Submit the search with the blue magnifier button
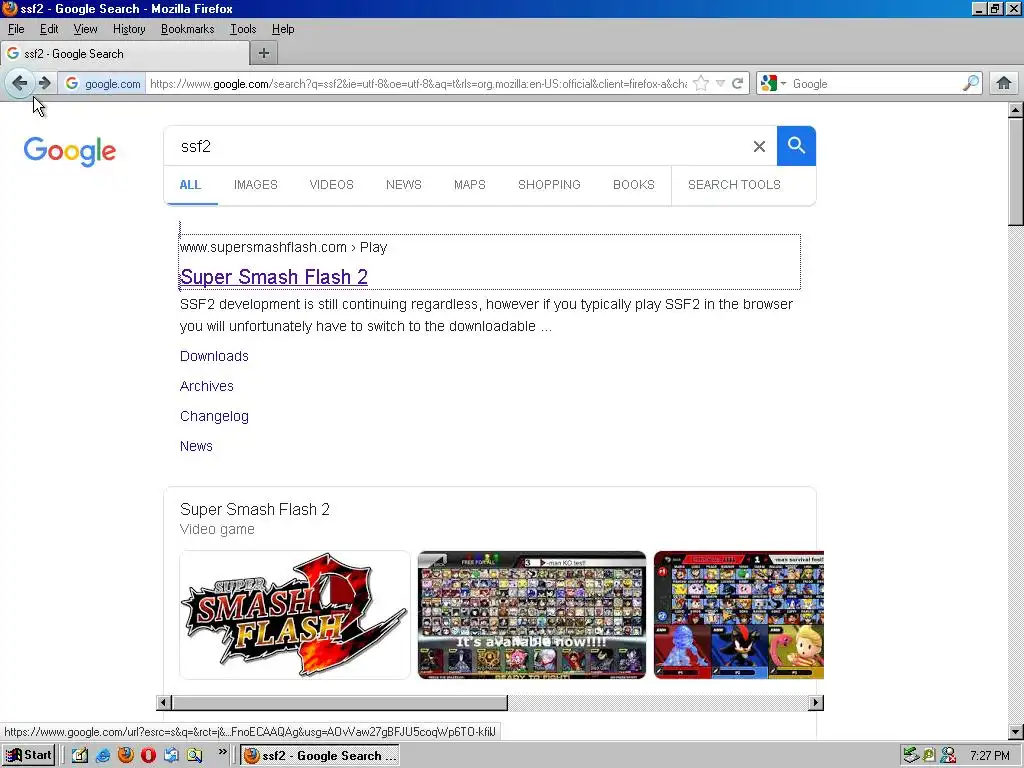The height and width of the screenshot is (768, 1024). click(796, 146)
